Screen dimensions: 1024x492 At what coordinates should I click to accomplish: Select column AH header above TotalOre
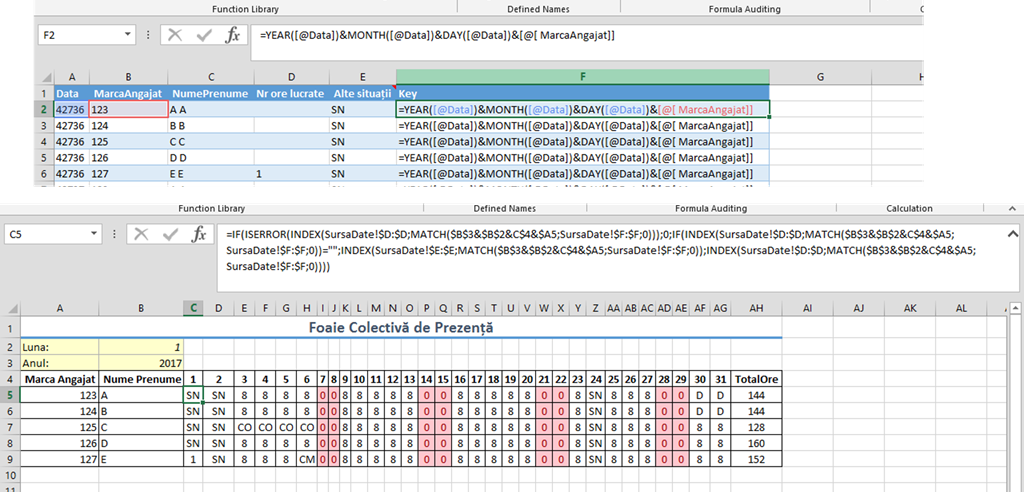click(757, 309)
